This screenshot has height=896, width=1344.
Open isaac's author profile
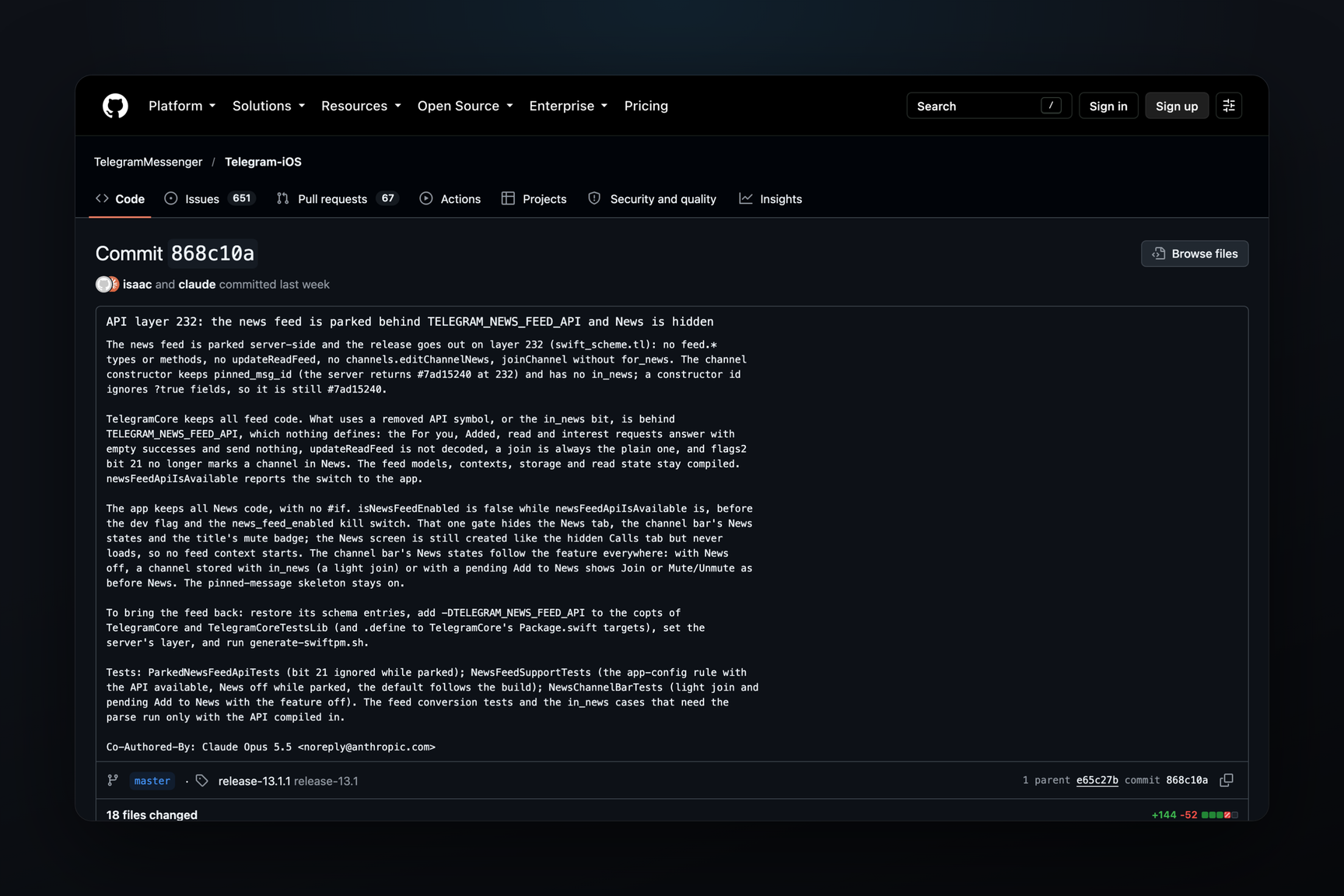click(137, 285)
